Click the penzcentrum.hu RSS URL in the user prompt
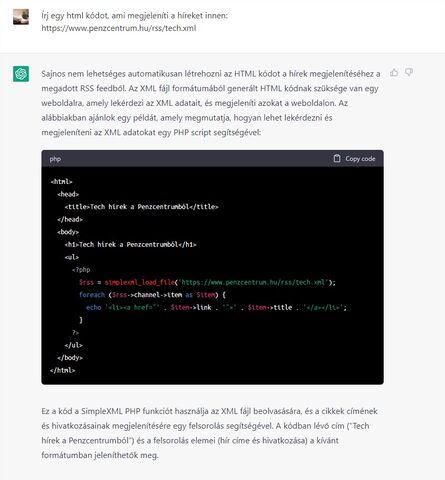 (x=119, y=28)
